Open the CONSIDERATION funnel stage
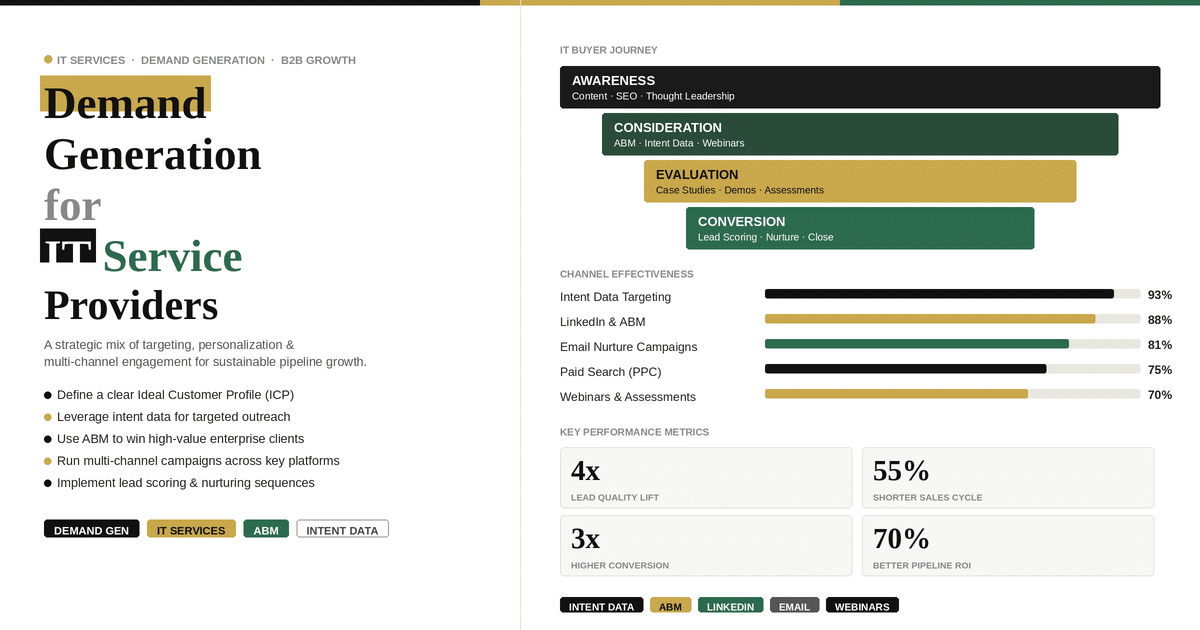Viewport: 1200px width, 630px height. point(860,134)
